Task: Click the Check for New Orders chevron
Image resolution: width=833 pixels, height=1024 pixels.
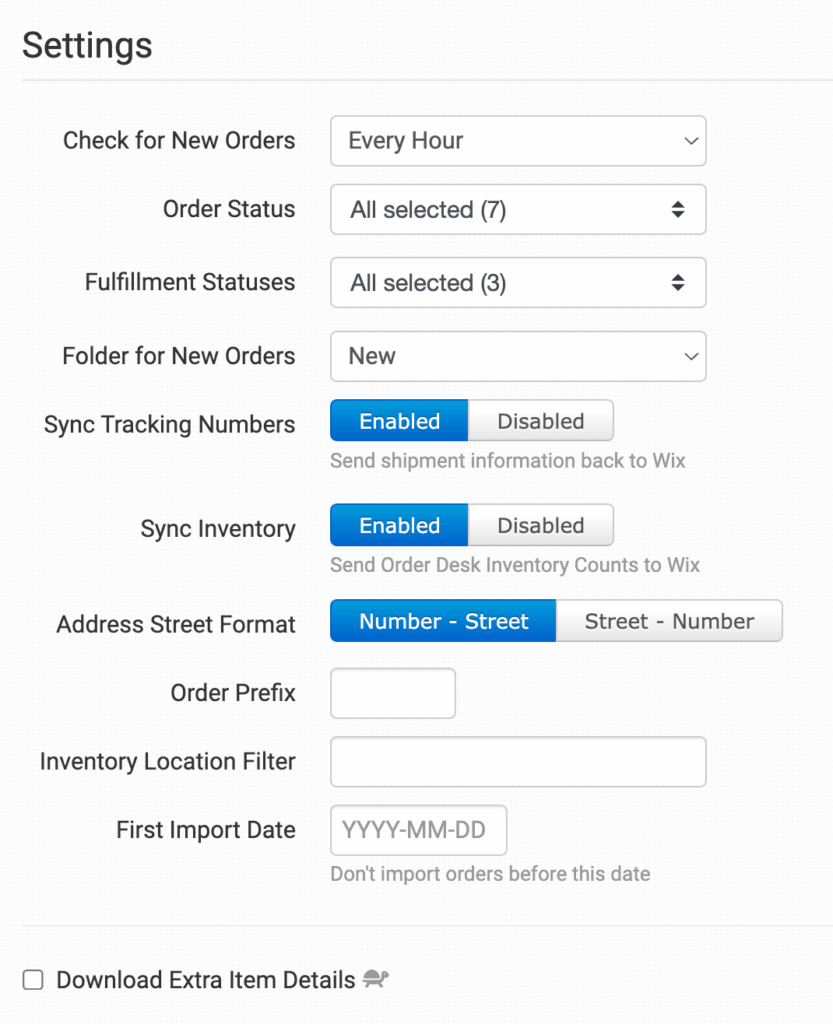Action: coord(690,141)
